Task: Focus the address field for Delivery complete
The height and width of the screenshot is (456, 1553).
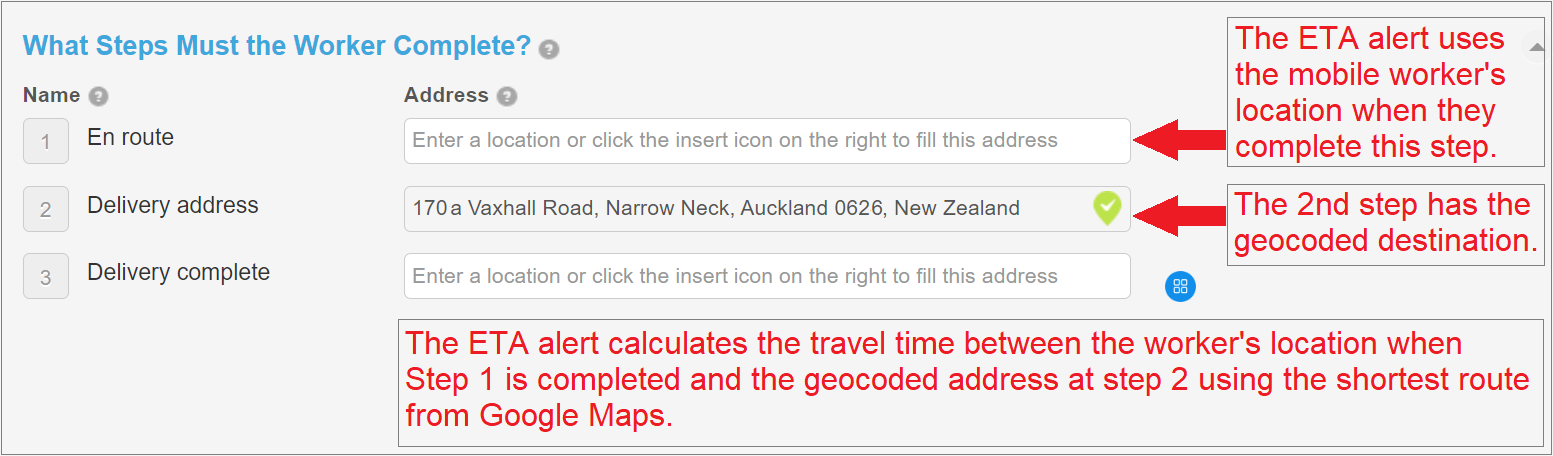Action: [x=767, y=276]
